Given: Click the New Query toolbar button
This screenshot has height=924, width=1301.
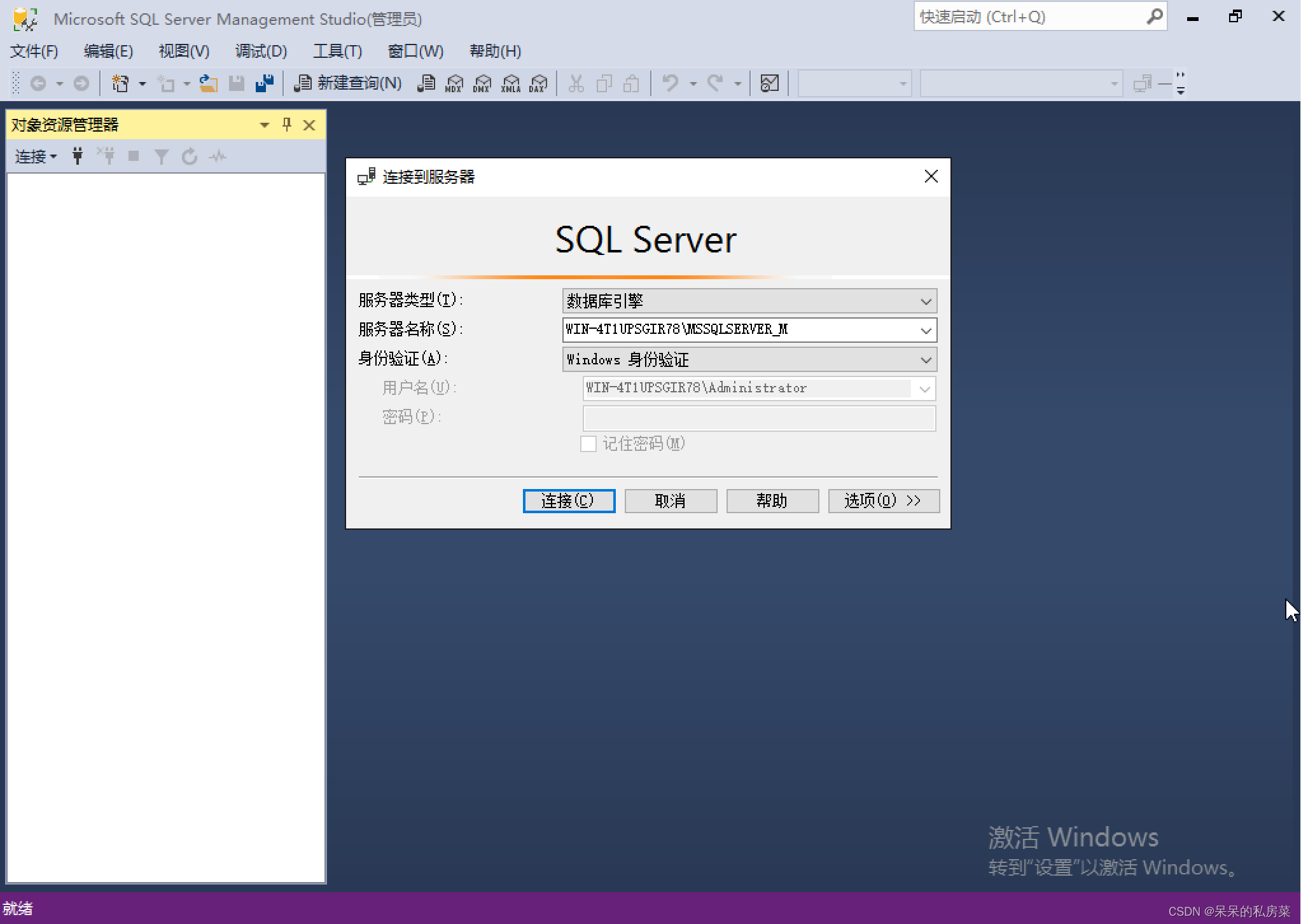Looking at the screenshot, I should tap(348, 83).
